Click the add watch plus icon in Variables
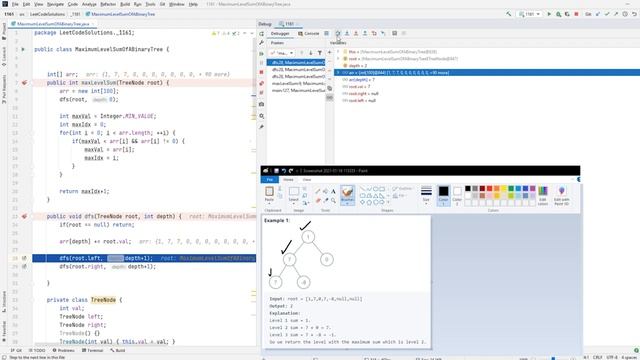The height and width of the screenshot is (360, 640). (329, 53)
